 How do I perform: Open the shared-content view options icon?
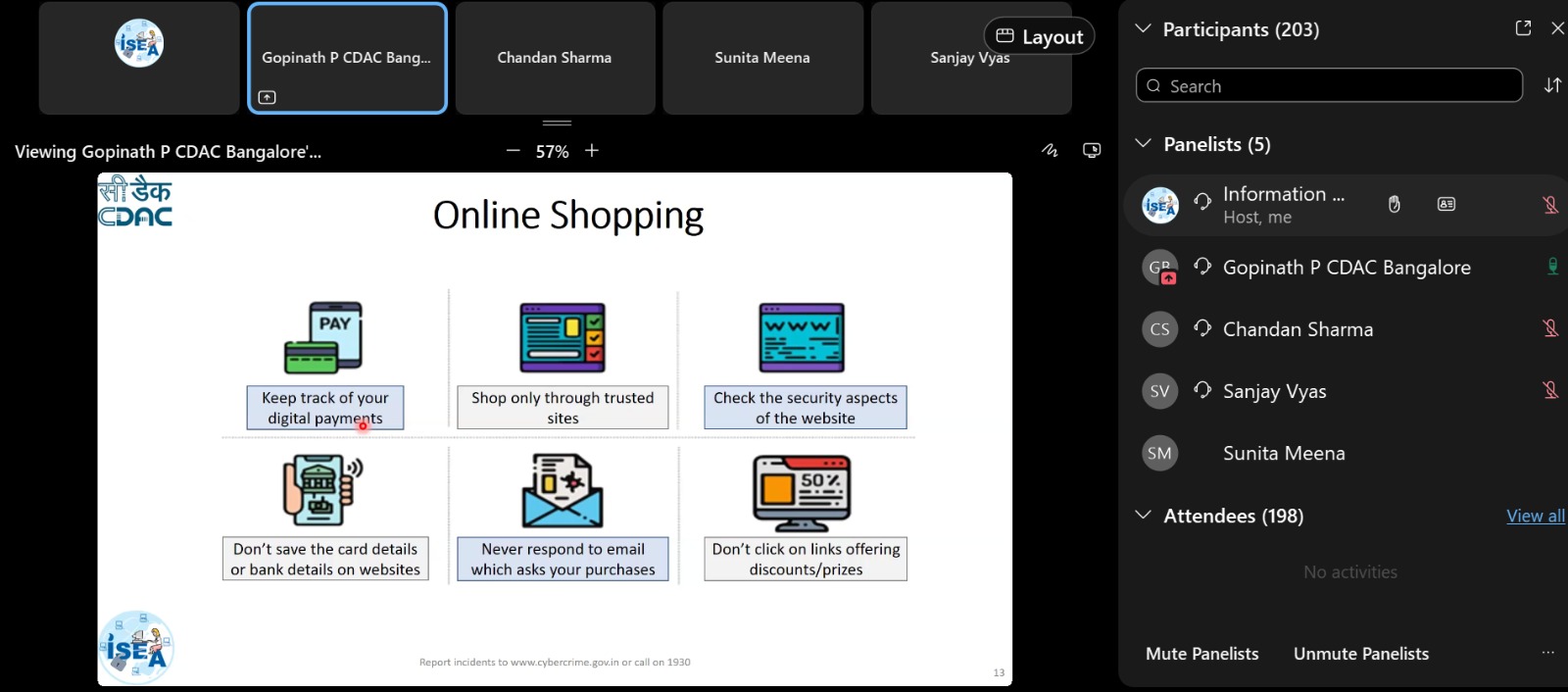point(1092,150)
